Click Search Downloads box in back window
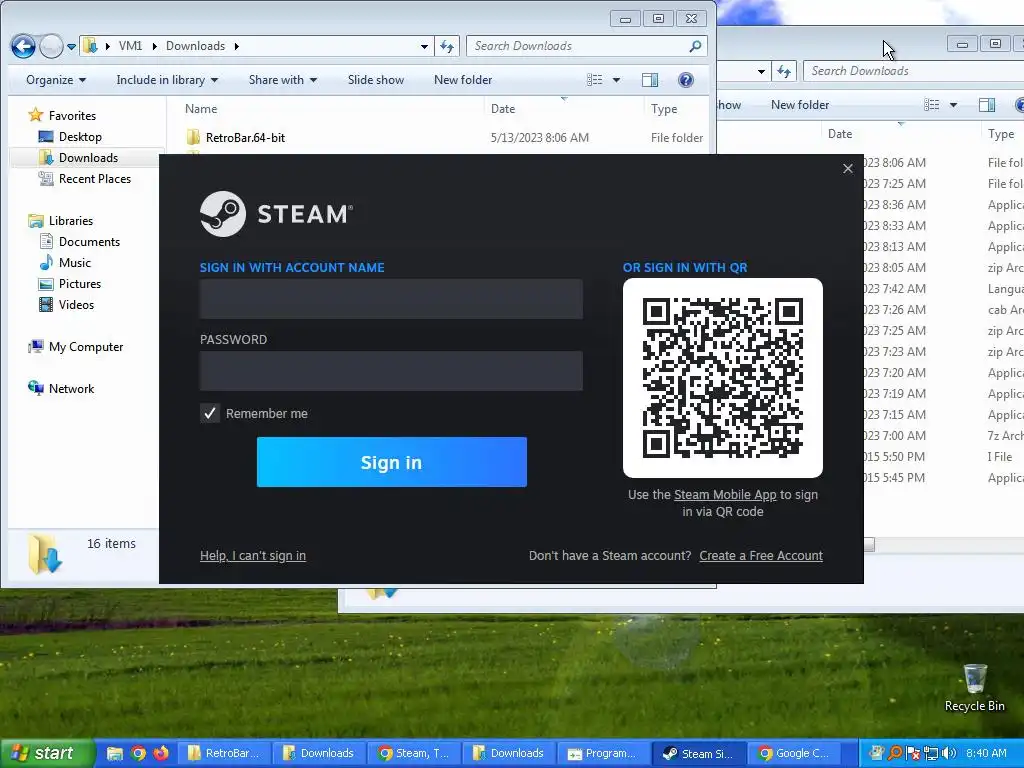Viewport: 1024px width, 768px height. (x=914, y=71)
